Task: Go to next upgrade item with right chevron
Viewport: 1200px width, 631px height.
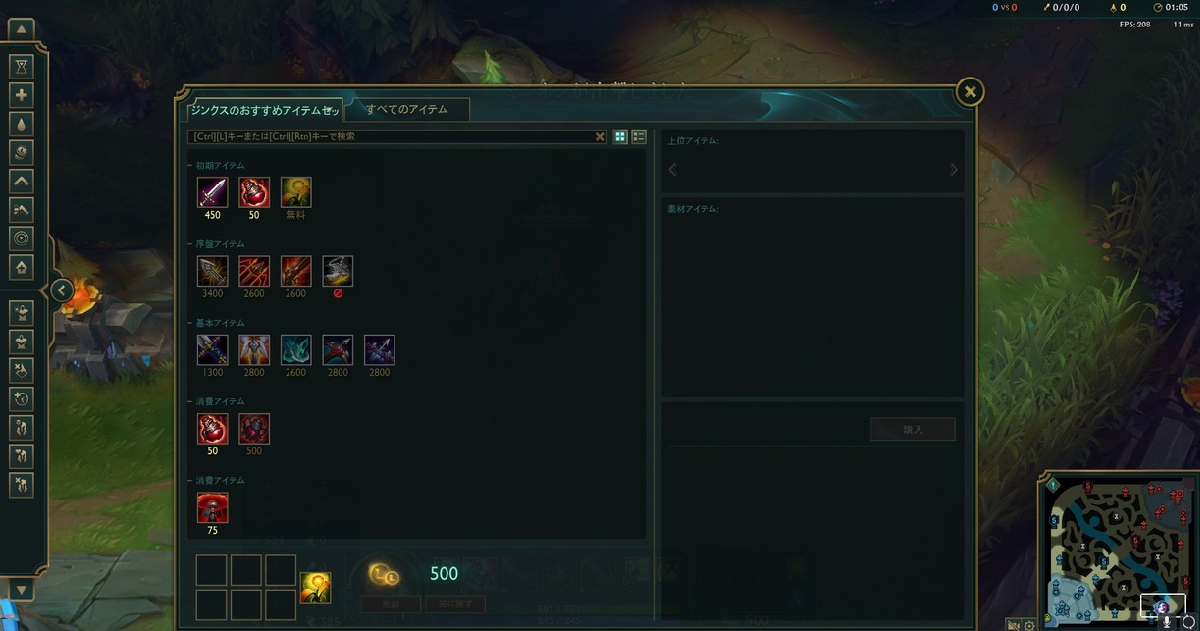Action: pos(953,170)
